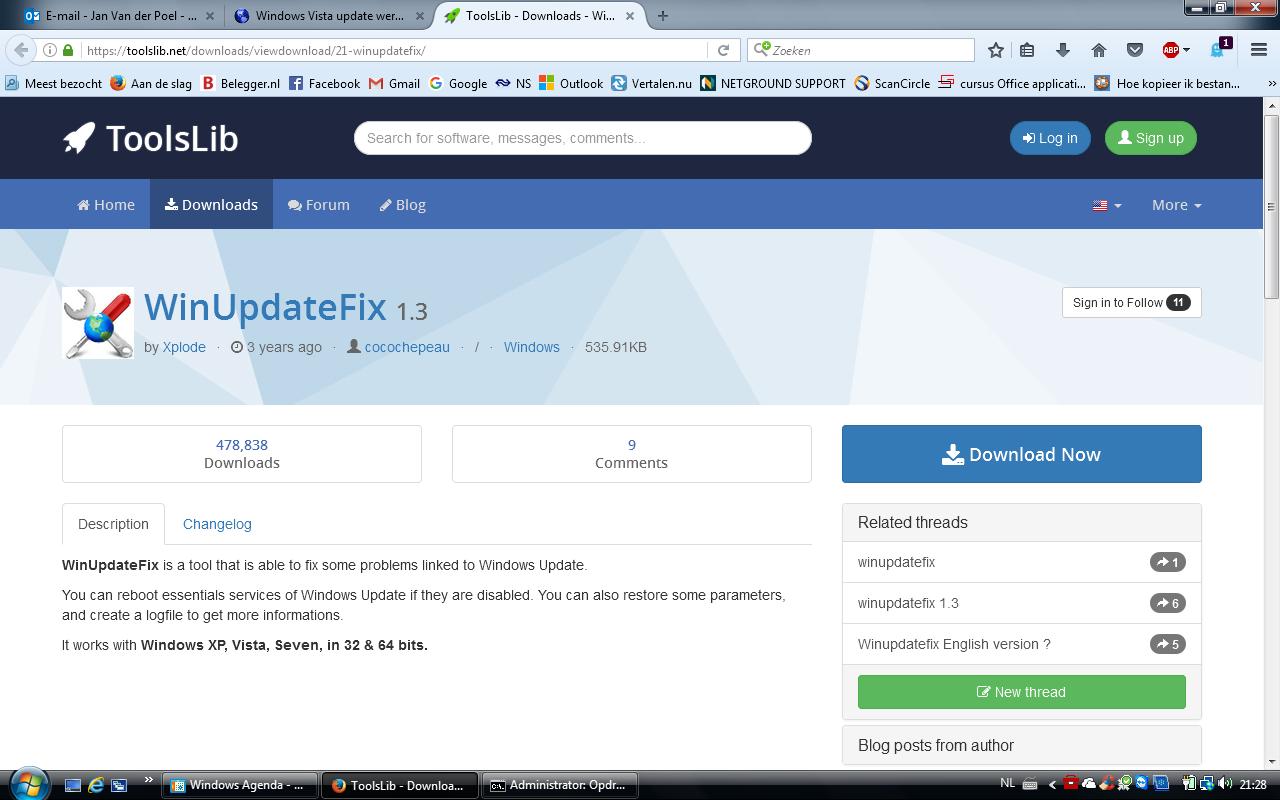
Task: Click the red toolbox tray icon
Action: 1070,784
